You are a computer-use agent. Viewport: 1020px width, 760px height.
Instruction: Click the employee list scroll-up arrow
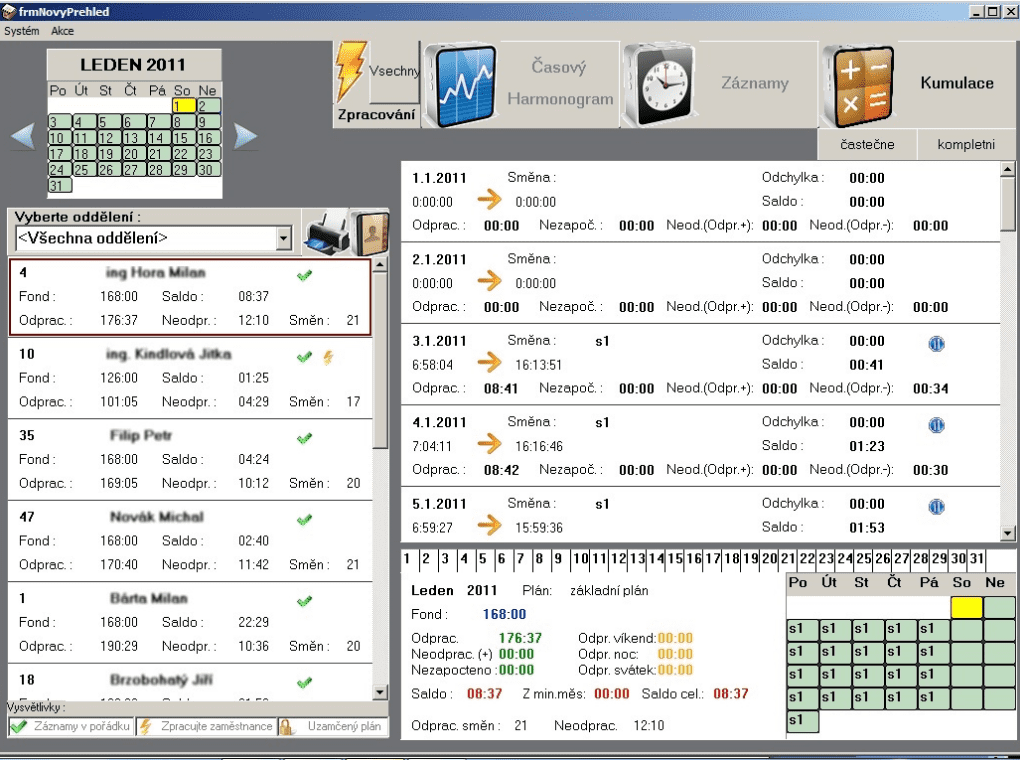(x=380, y=265)
